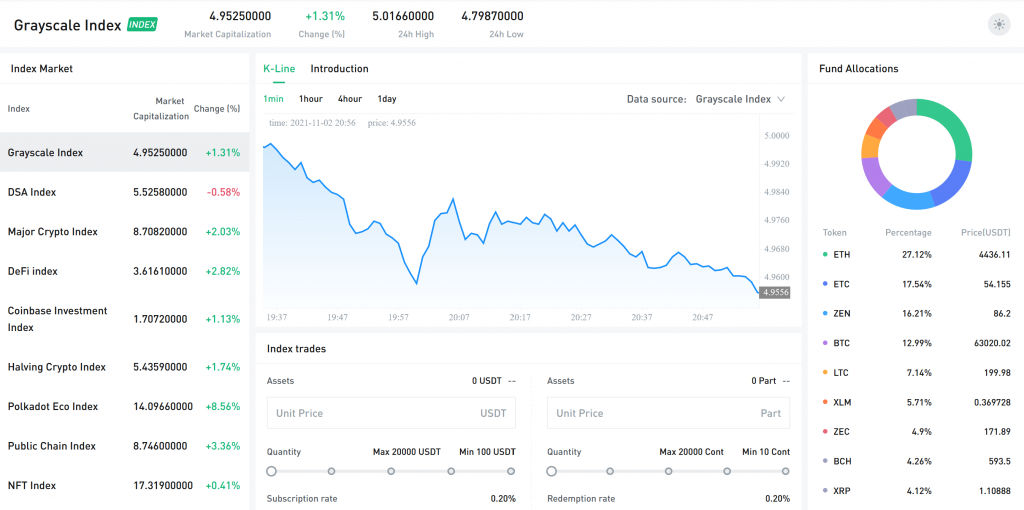Open the DeFi index row
The height and width of the screenshot is (510, 1024).
(124, 270)
